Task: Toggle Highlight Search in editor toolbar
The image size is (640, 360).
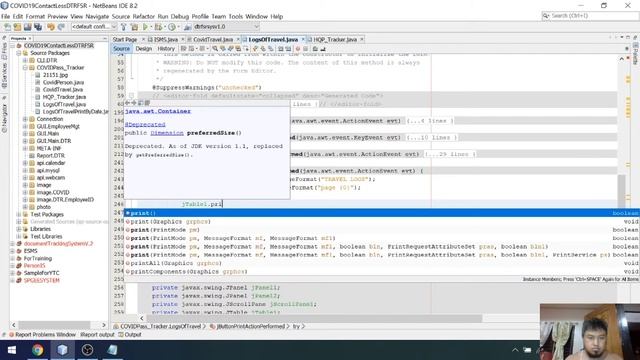Action: (x=238, y=49)
